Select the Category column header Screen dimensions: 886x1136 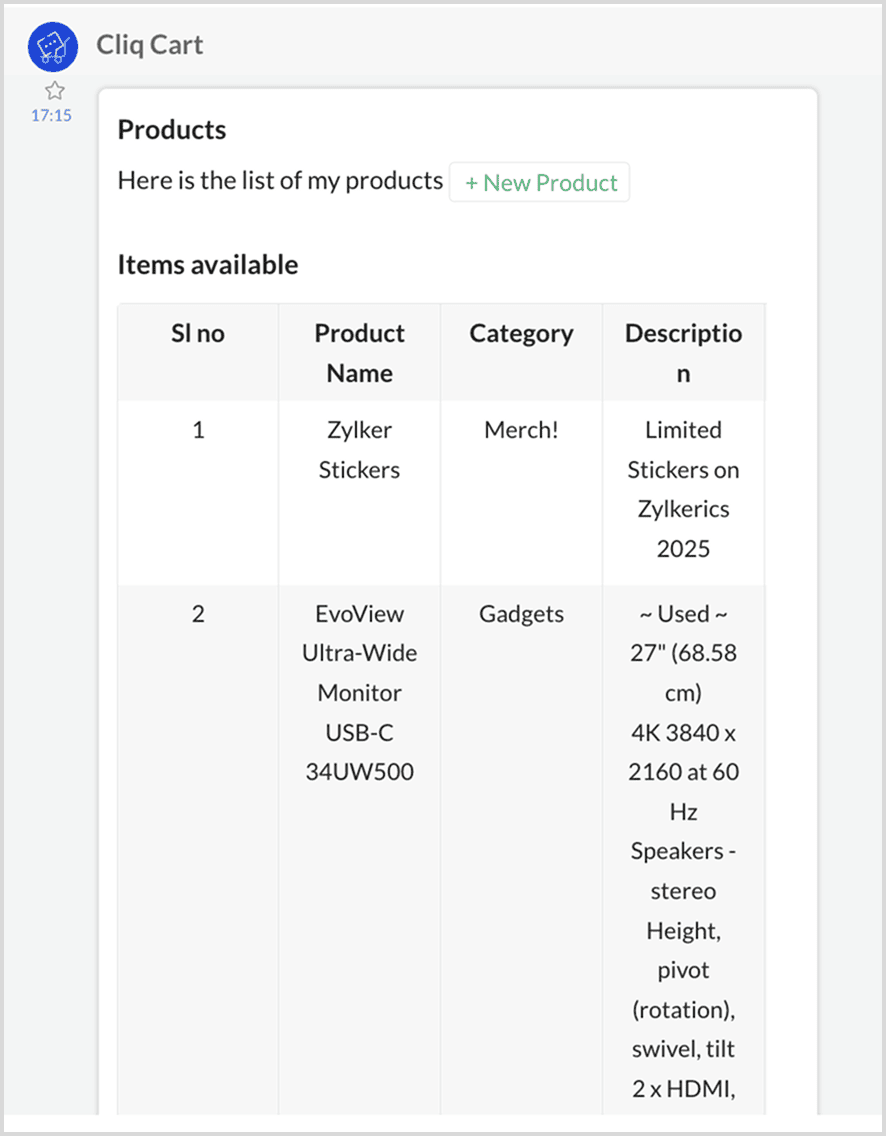tap(521, 333)
